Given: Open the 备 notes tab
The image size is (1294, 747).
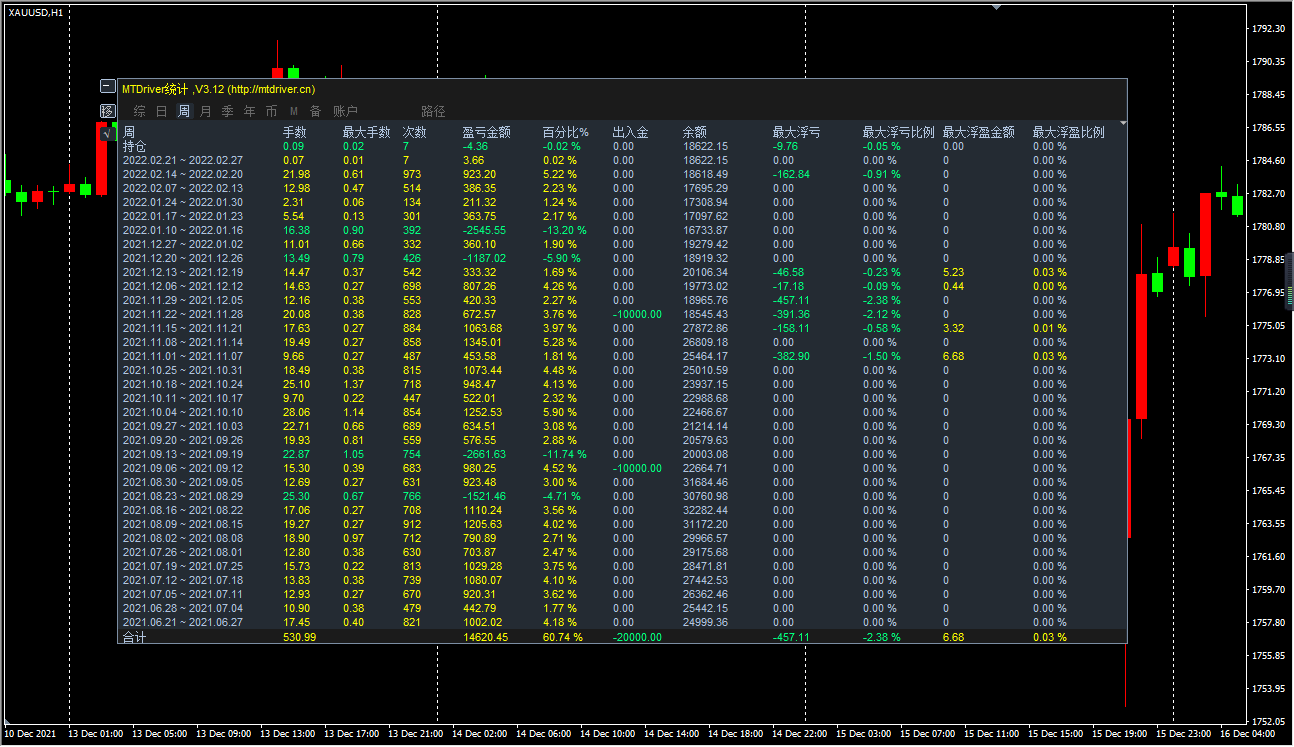Looking at the screenshot, I should [x=316, y=111].
